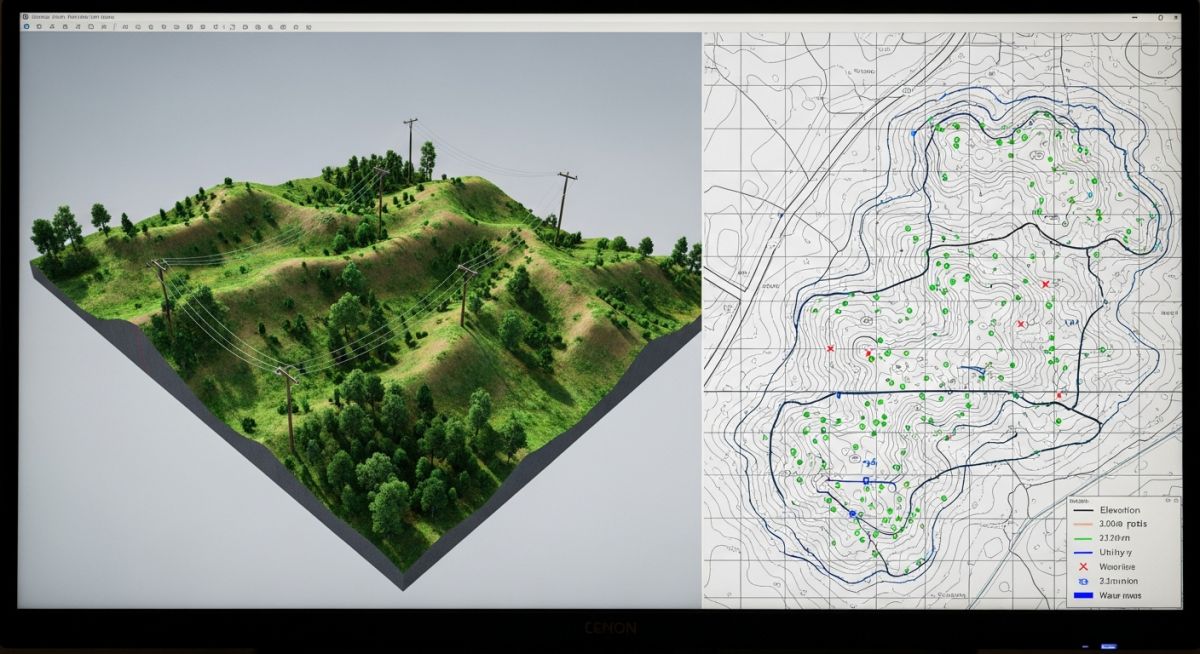The width and height of the screenshot is (1200, 654).
Task: Click the blue circle symbol in the legend
Action: (1083, 581)
